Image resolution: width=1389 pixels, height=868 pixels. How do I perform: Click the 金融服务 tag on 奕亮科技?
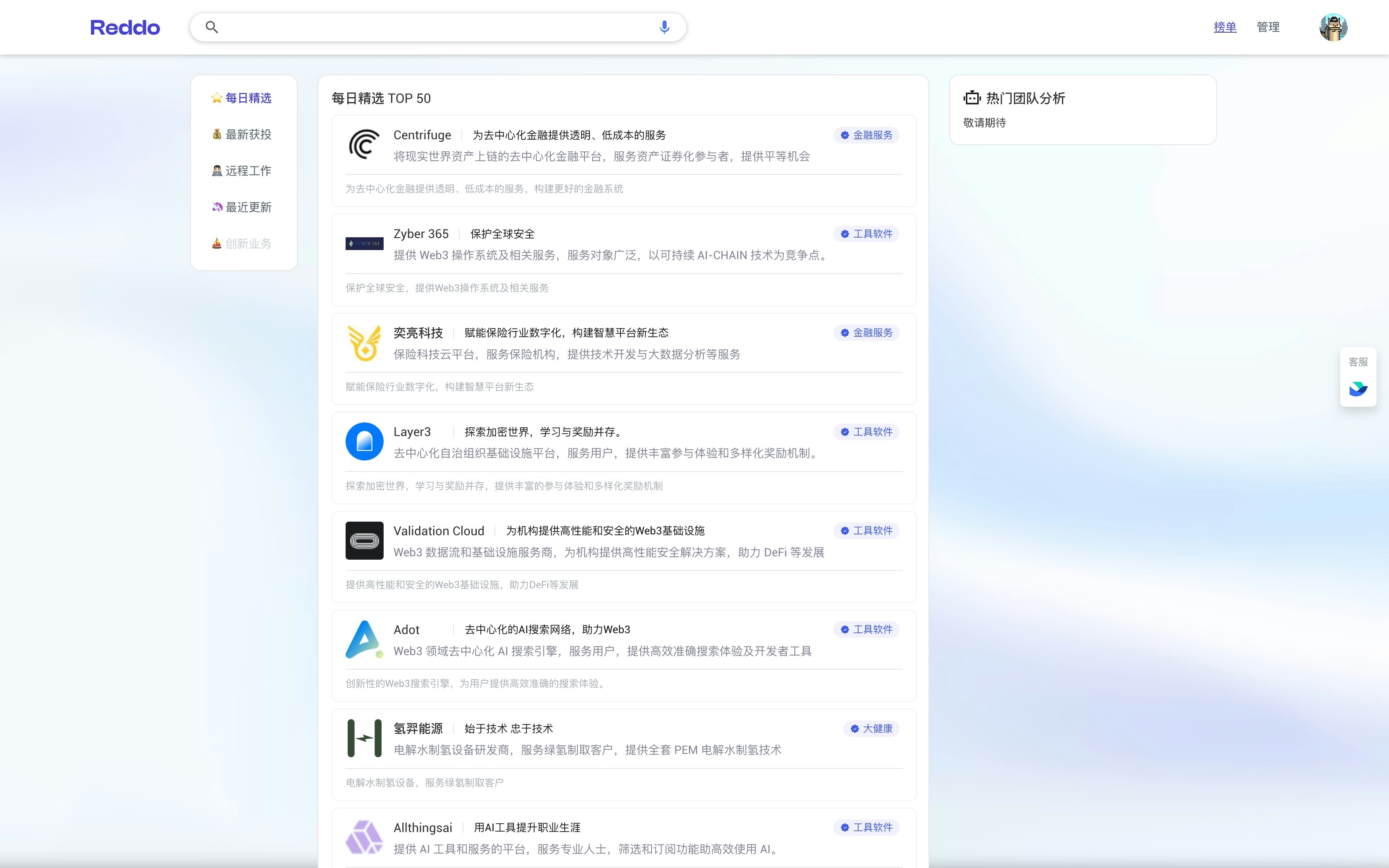(867, 333)
